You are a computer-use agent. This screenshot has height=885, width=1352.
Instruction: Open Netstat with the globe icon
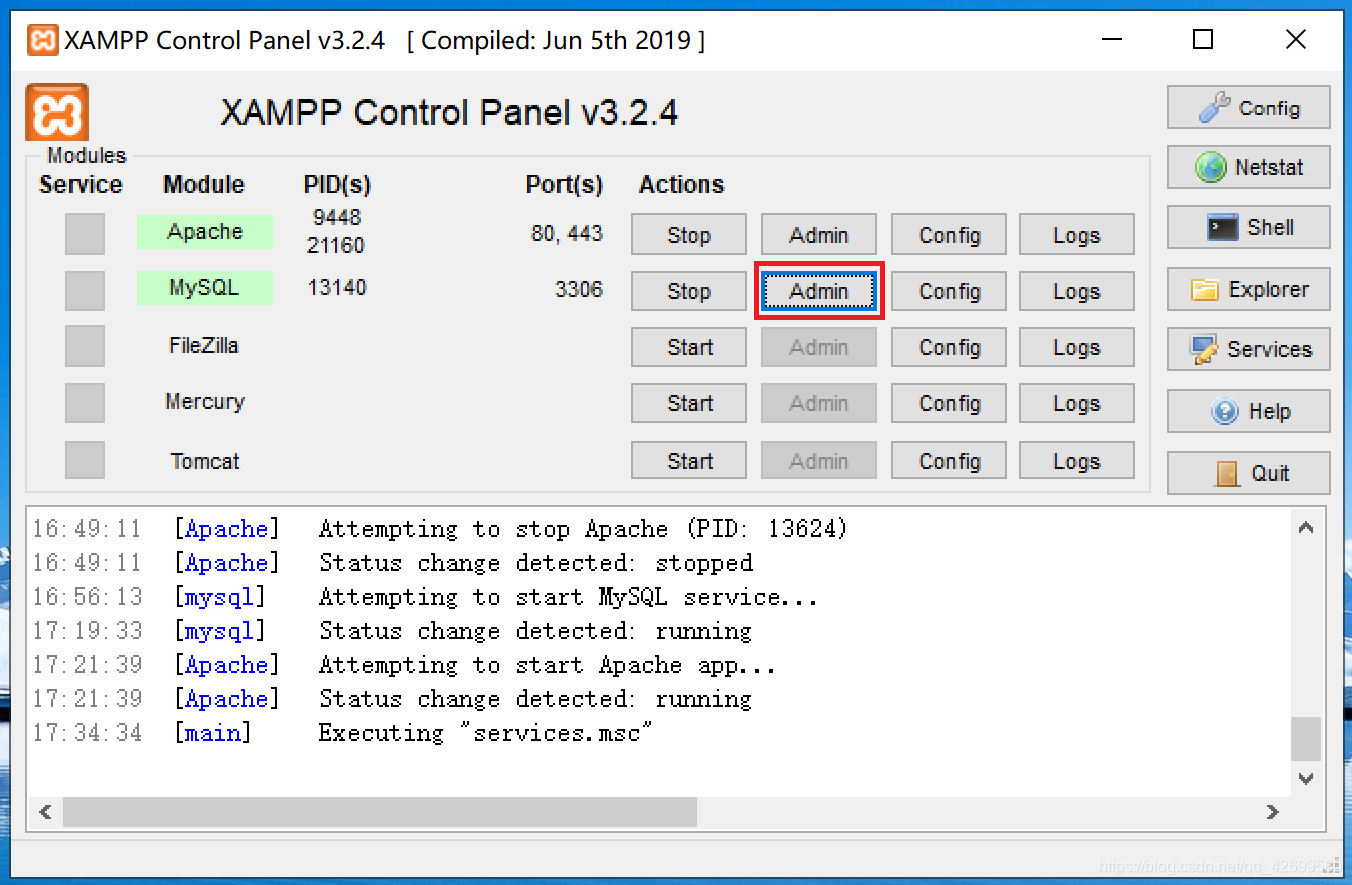tap(1249, 168)
